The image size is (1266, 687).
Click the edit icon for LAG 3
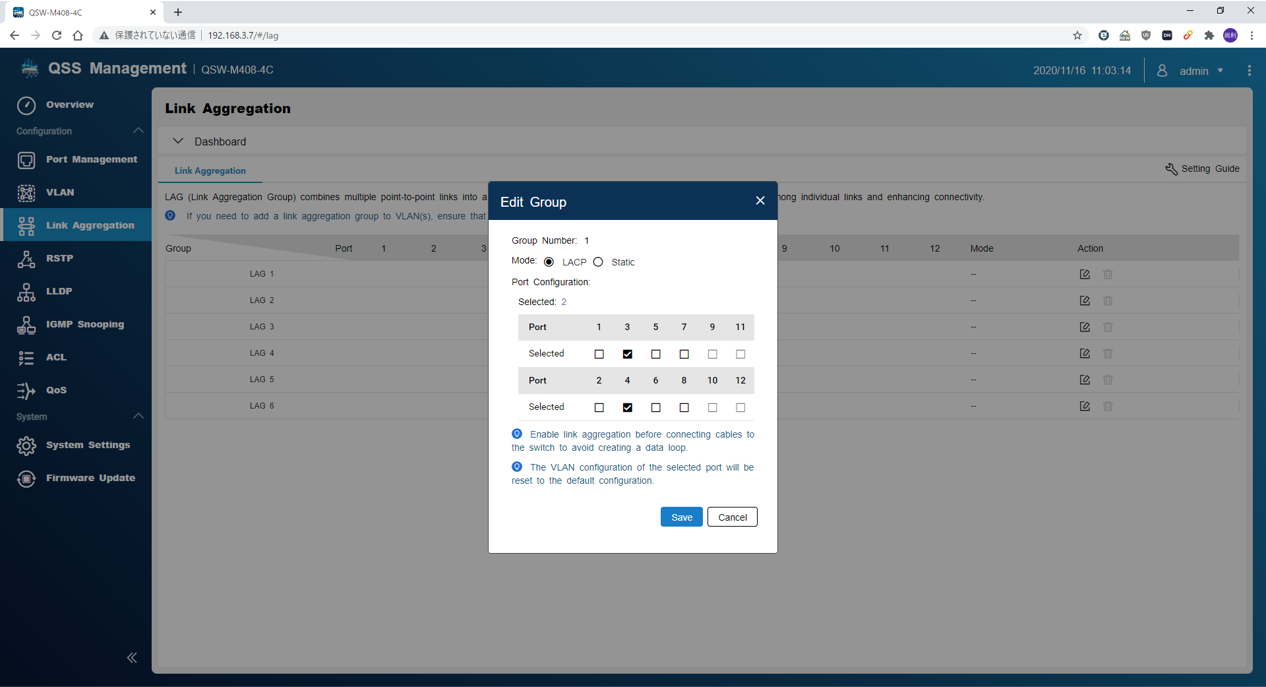coord(1084,327)
